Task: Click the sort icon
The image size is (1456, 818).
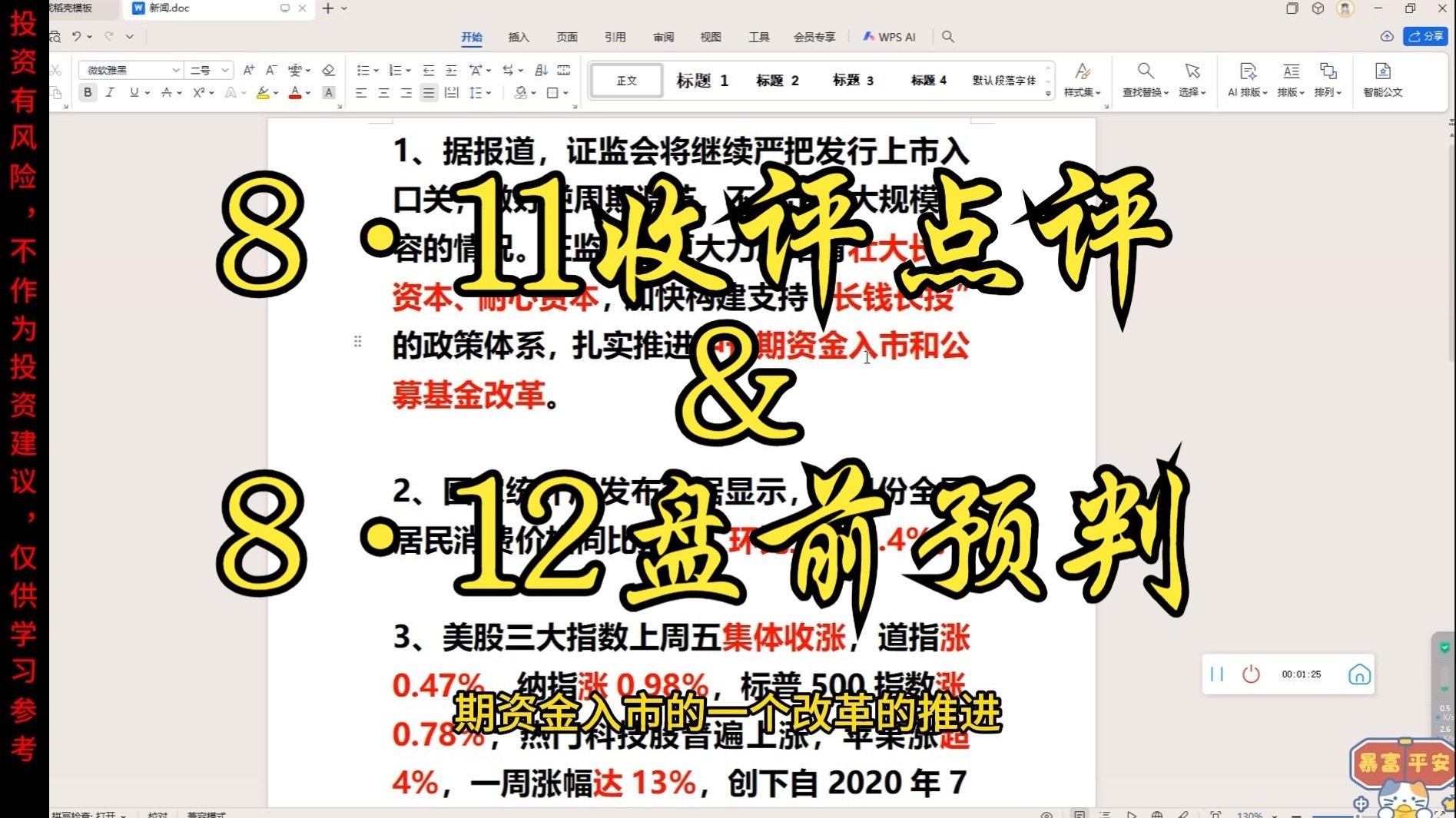Action: [542, 70]
